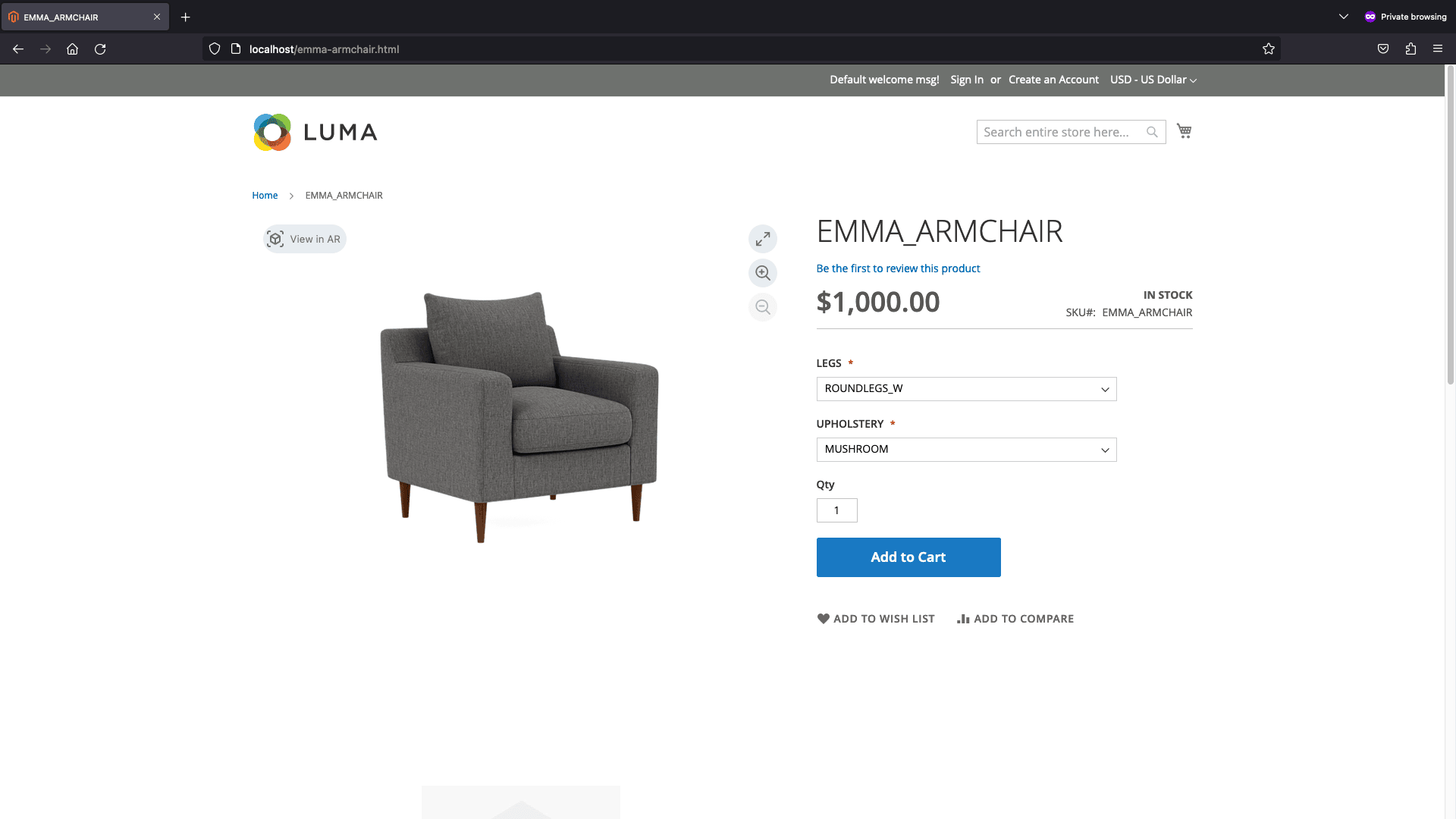
Task: Click the Be the first to review link
Action: click(897, 267)
